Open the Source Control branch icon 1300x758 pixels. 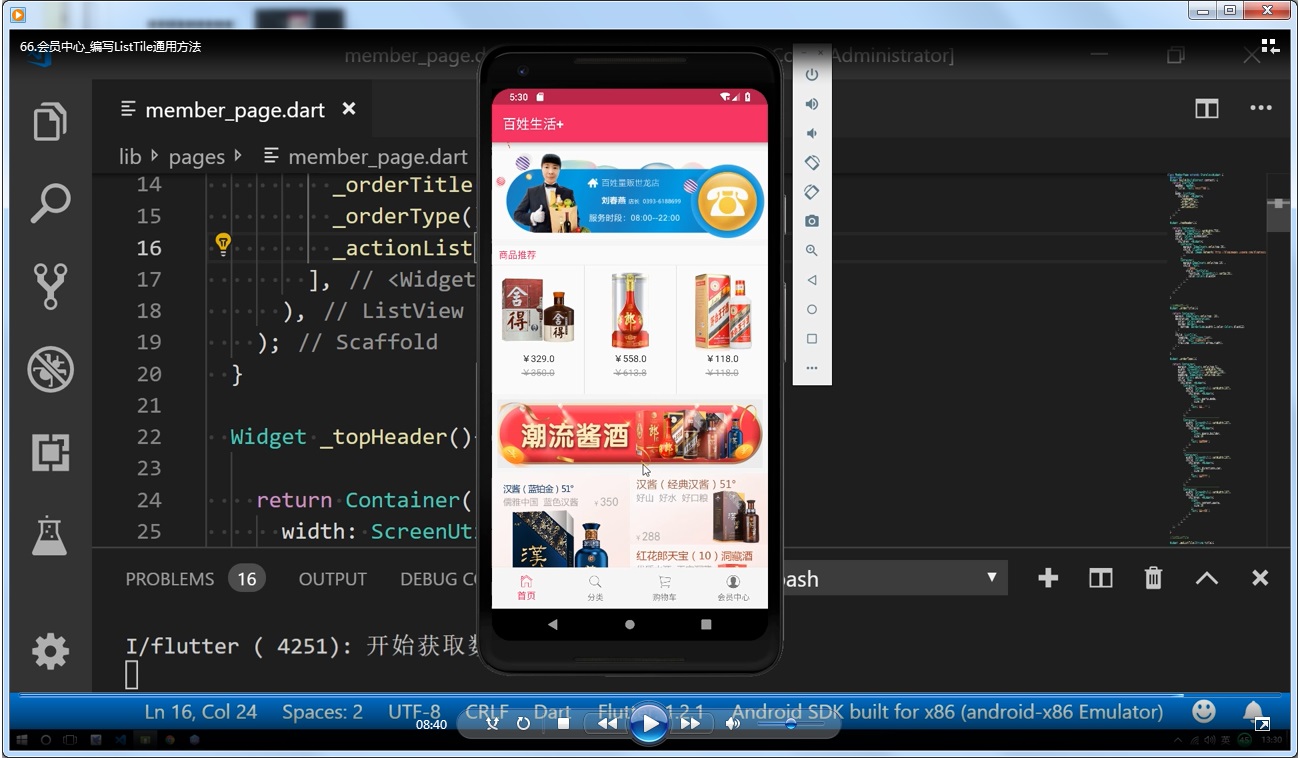50,286
